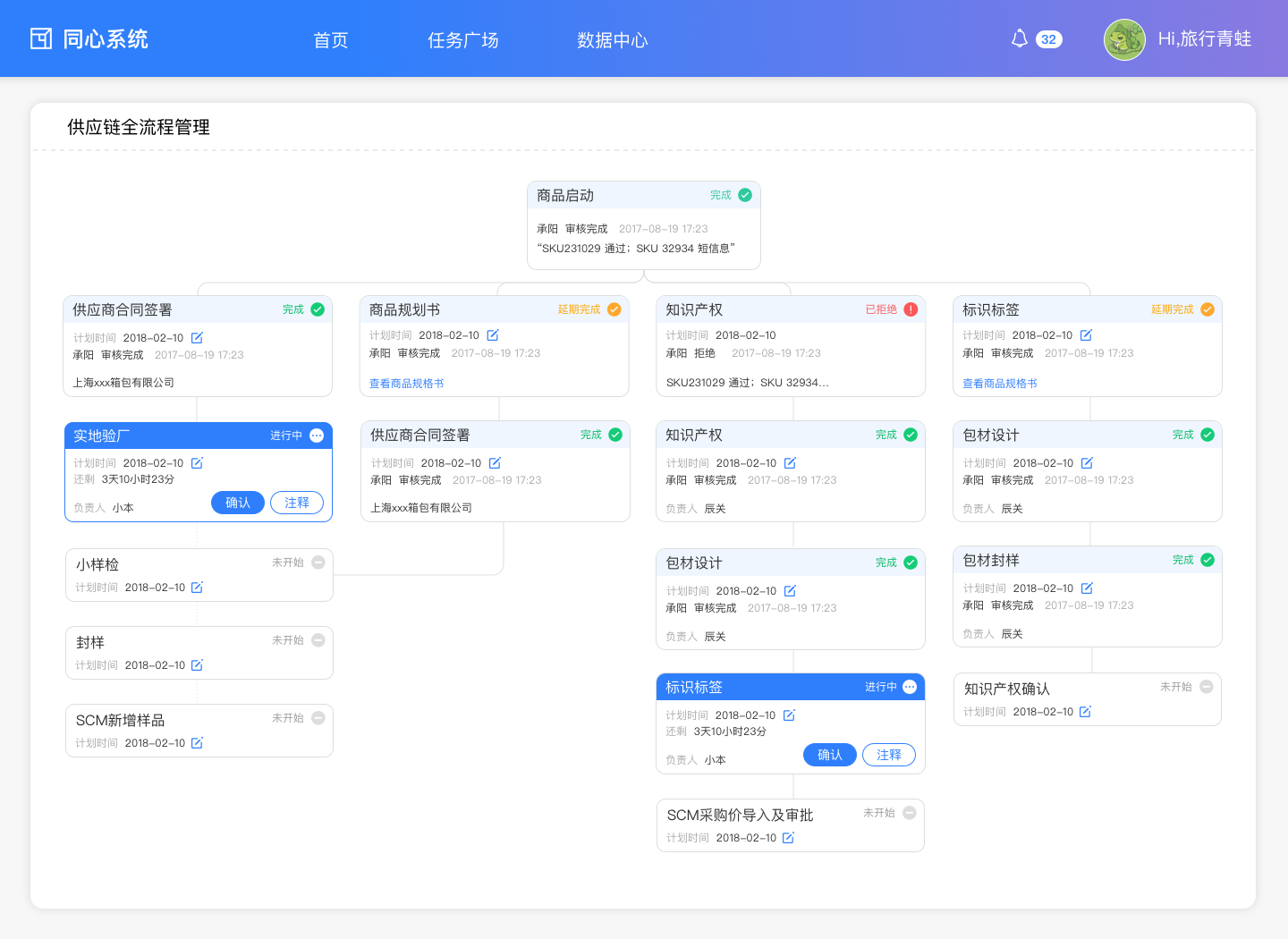This screenshot has width=1288, height=939.
Task: Click the 32 notification badge
Action: [1048, 39]
